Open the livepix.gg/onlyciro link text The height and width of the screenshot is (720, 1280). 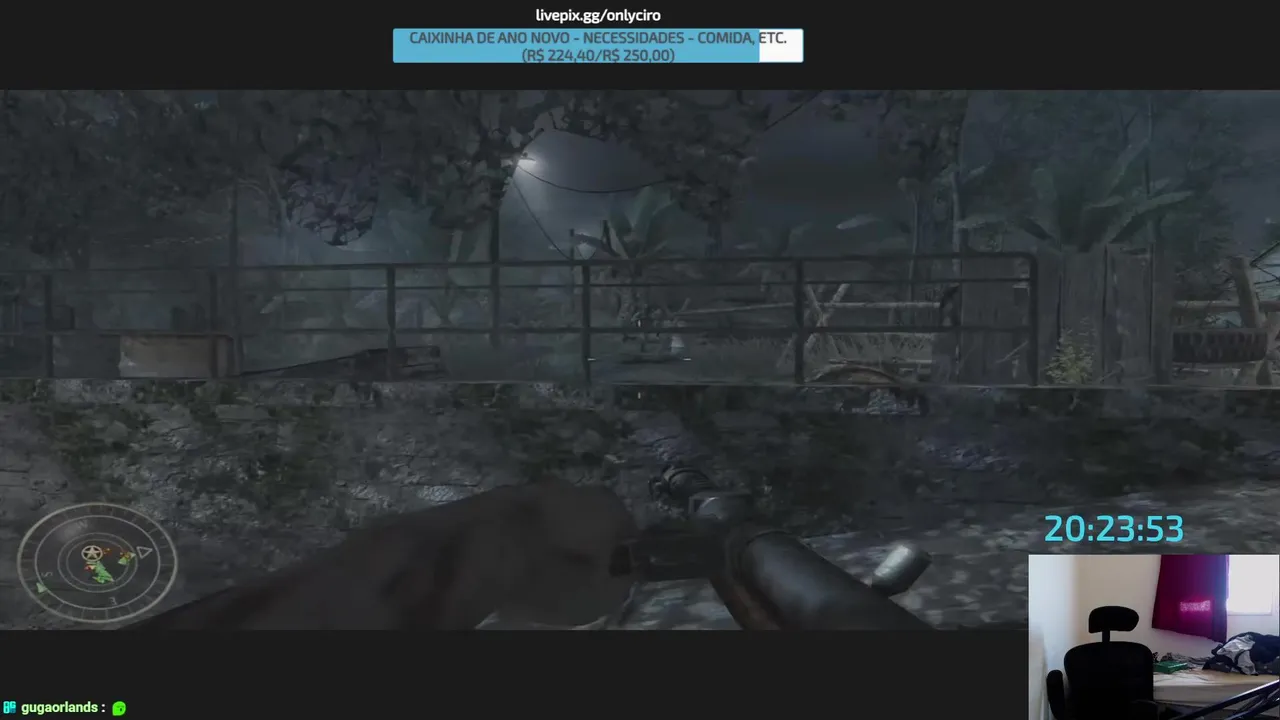[x=598, y=15]
